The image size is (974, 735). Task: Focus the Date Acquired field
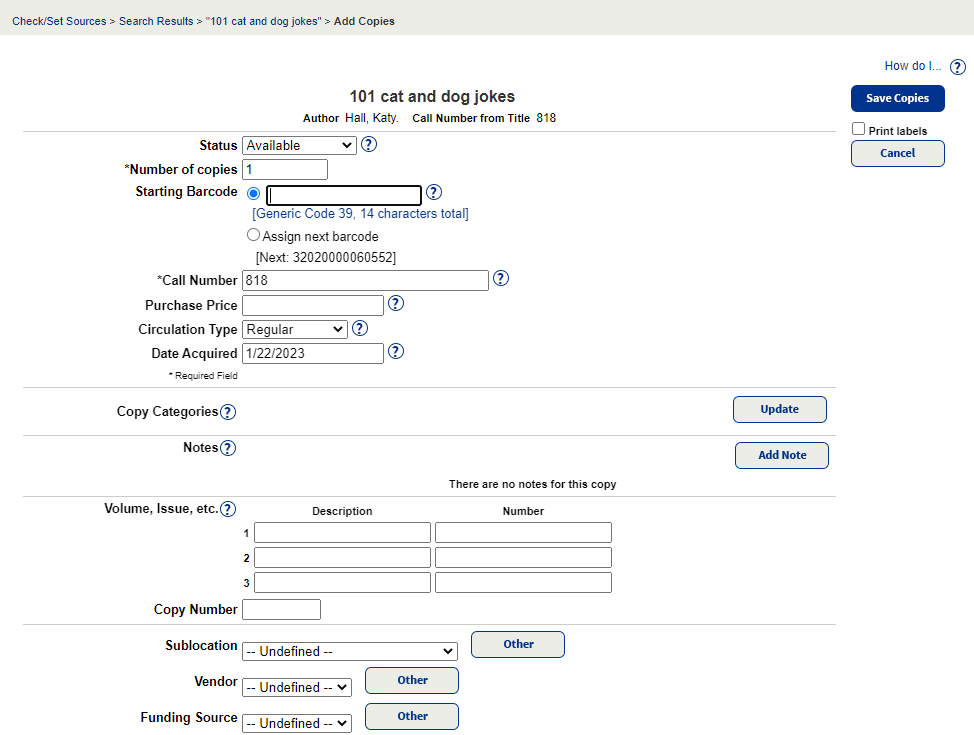click(x=313, y=354)
